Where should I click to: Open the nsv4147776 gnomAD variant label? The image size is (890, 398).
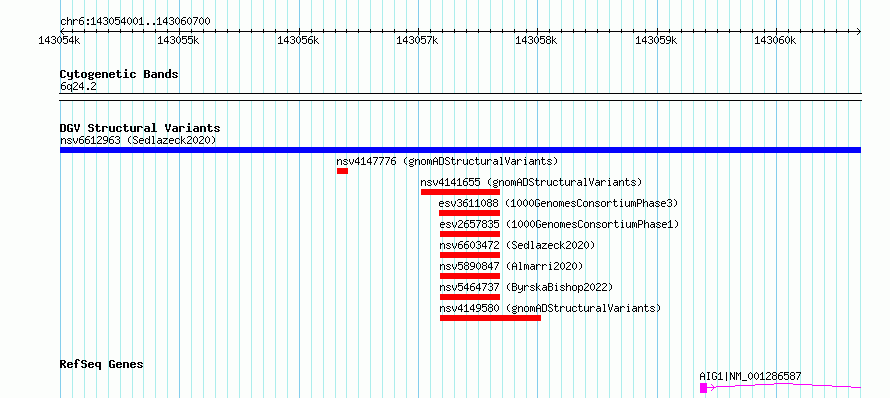point(447,161)
